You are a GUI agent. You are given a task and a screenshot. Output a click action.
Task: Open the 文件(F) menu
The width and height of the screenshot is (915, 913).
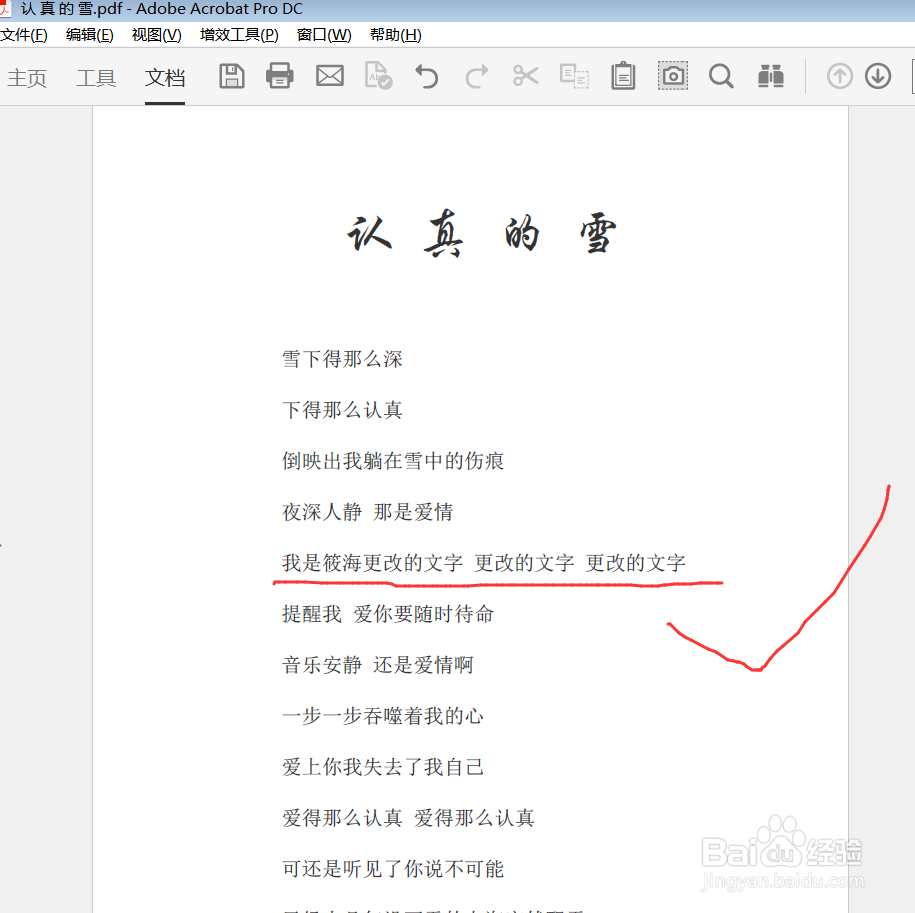click(x=24, y=35)
